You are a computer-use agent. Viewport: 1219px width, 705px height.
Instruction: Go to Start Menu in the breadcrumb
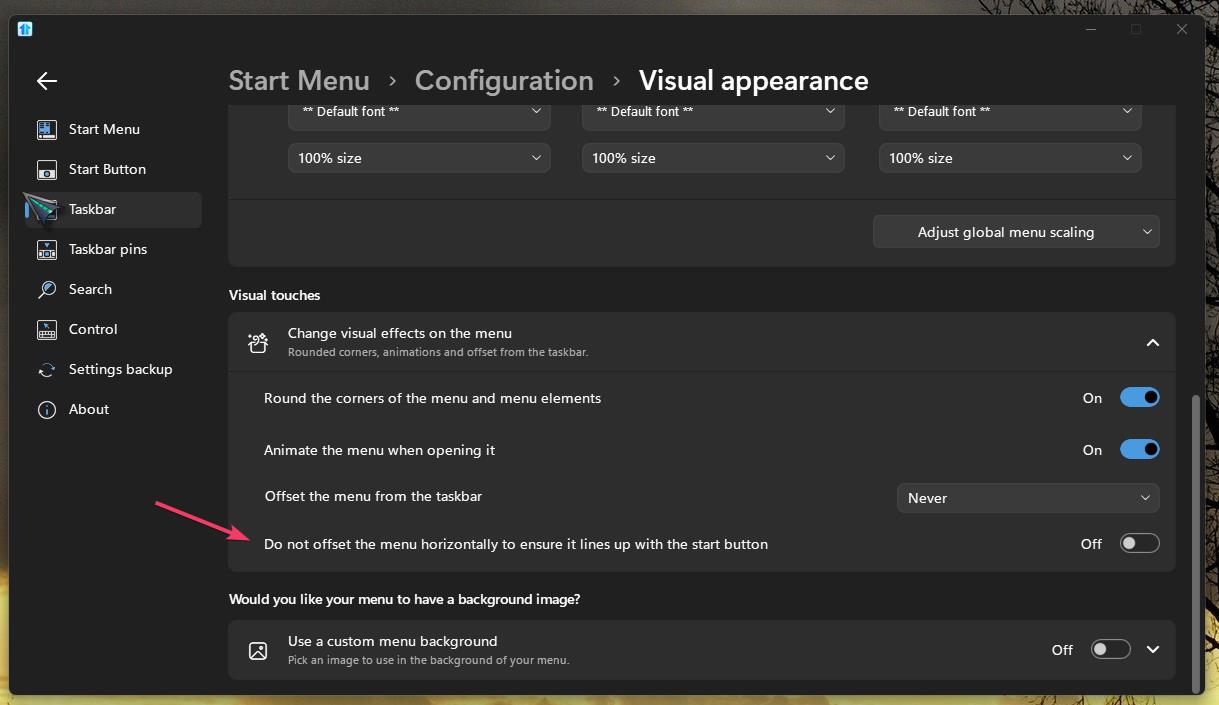pos(299,81)
